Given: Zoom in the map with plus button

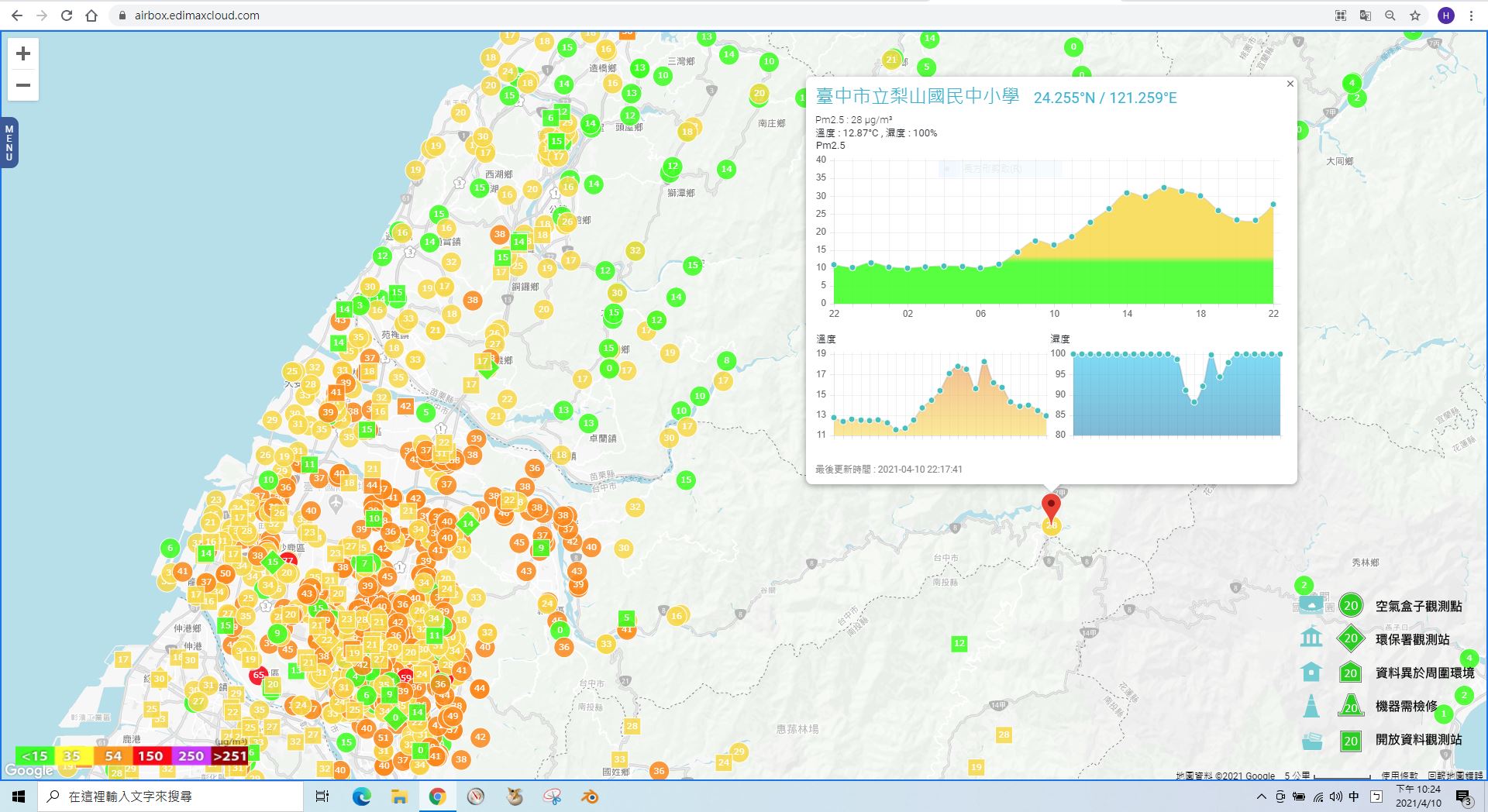Looking at the screenshot, I should pyautogui.click(x=23, y=53).
